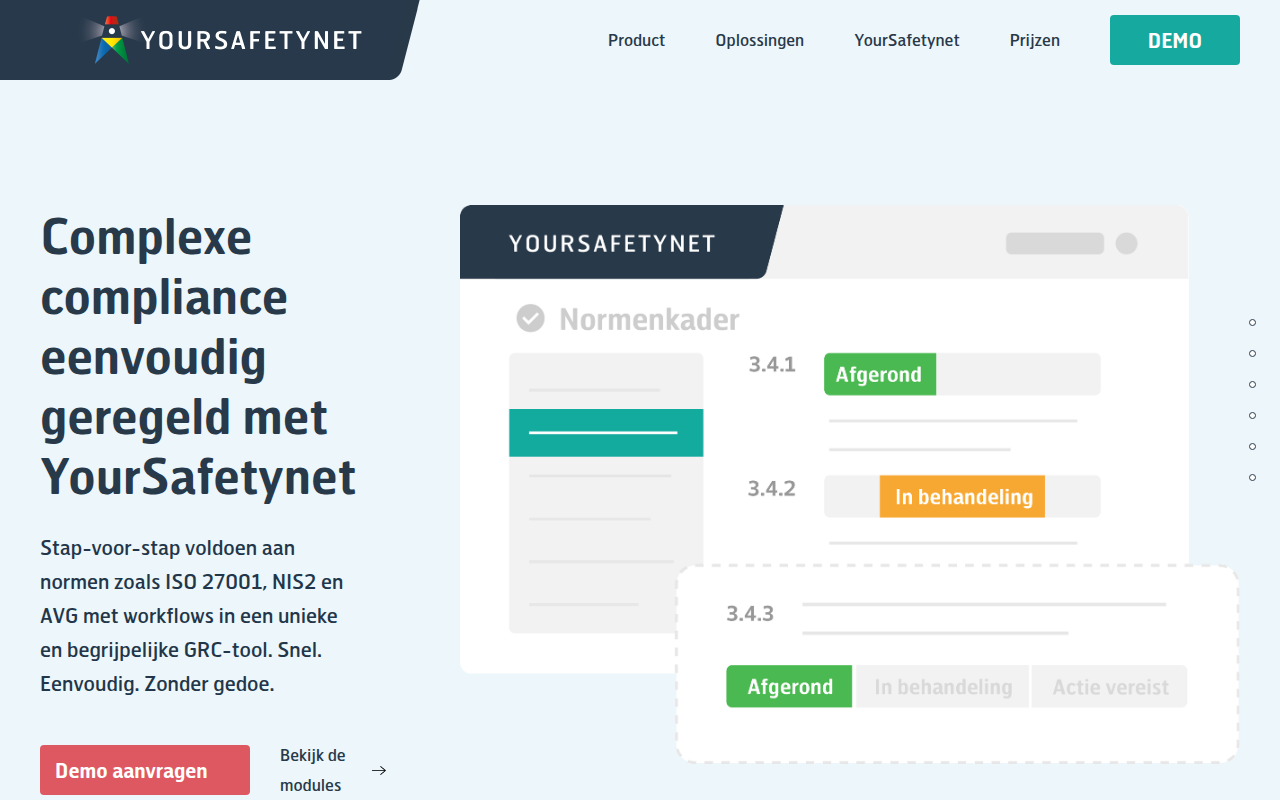Click the In behandeling status for 3.4.2
This screenshot has width=1280, height=800.
tap(962, 496)
